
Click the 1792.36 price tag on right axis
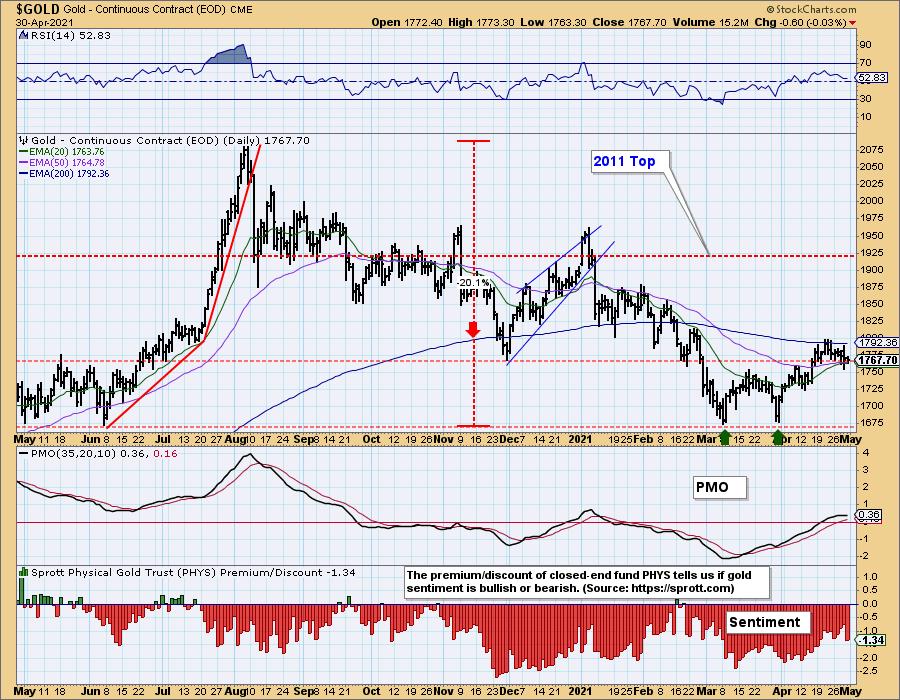click(877, 343)
